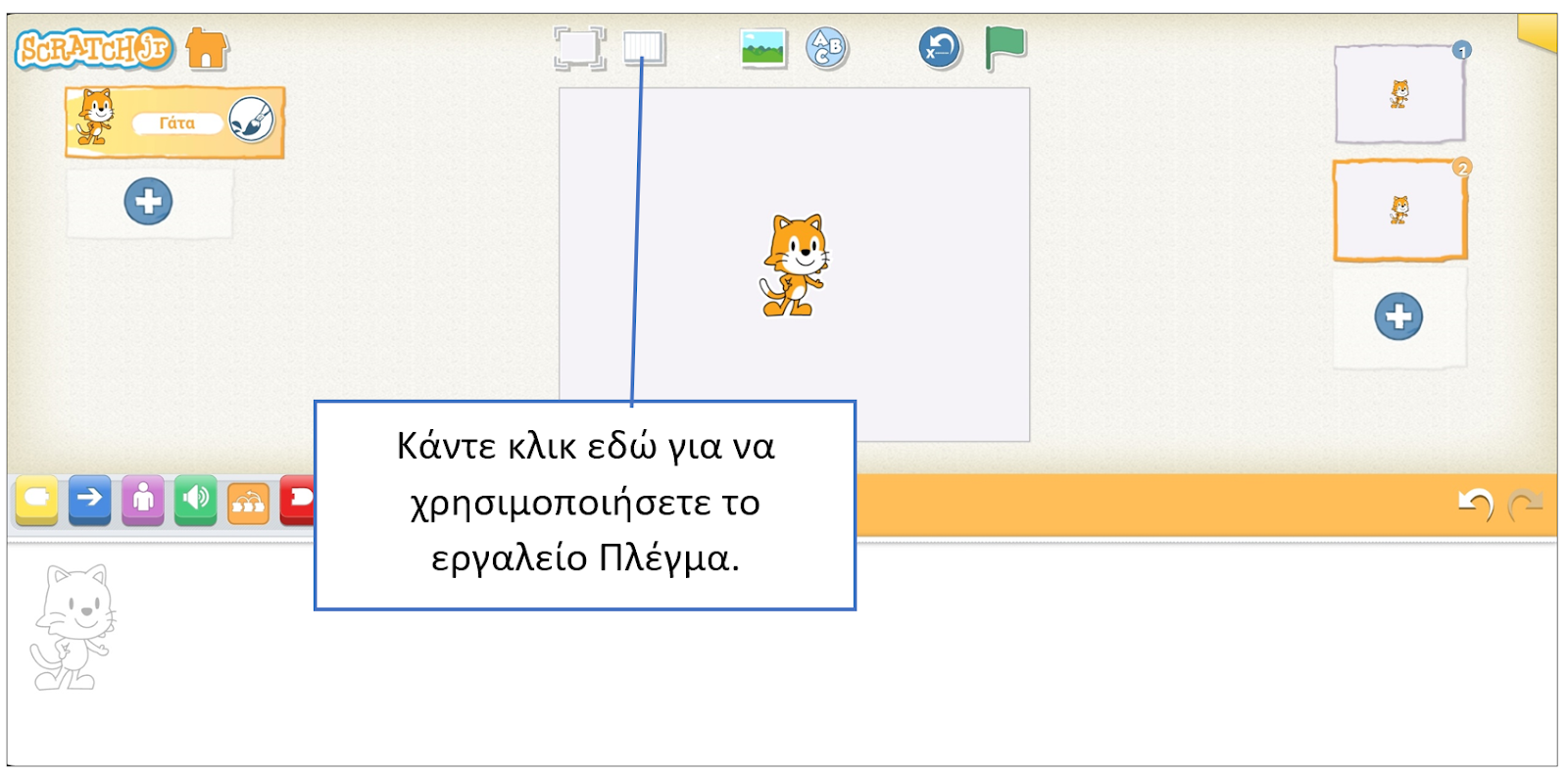Select page 2 thumbnail

point(1399,211)
